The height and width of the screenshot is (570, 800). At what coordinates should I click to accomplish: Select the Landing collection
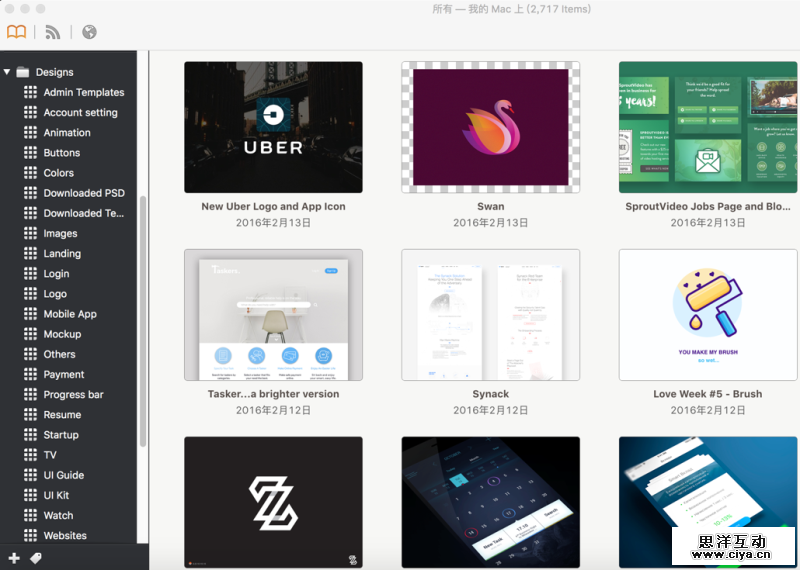62,254
